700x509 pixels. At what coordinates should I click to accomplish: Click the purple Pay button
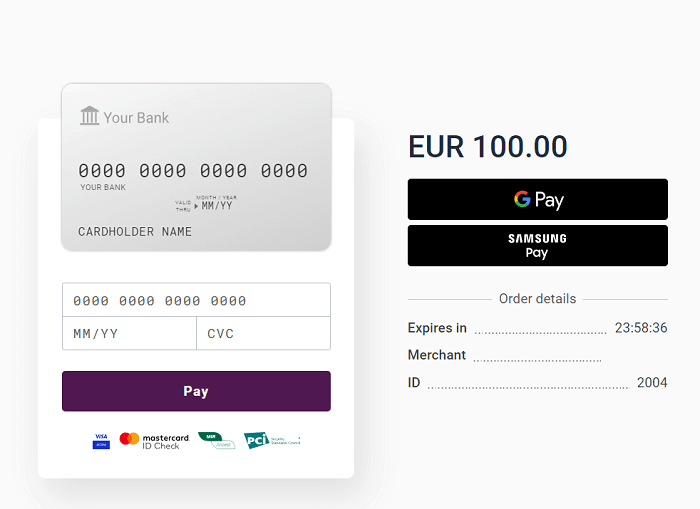[x=196, y=391]
